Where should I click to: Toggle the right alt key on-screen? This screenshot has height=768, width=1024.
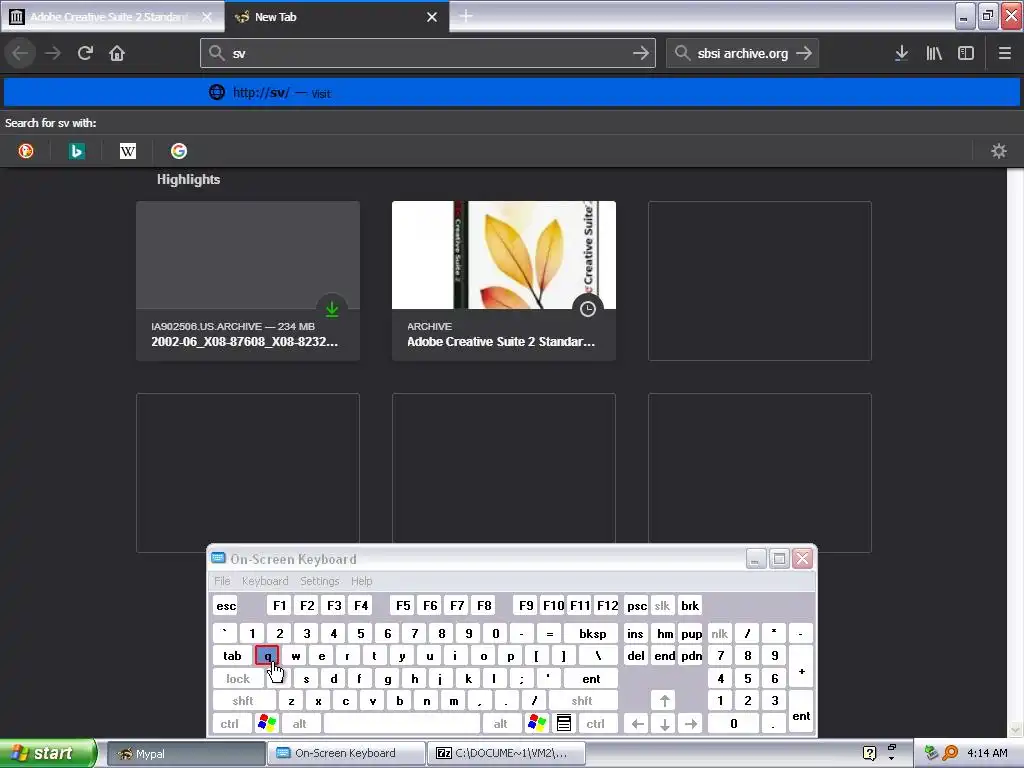(500, 724)
